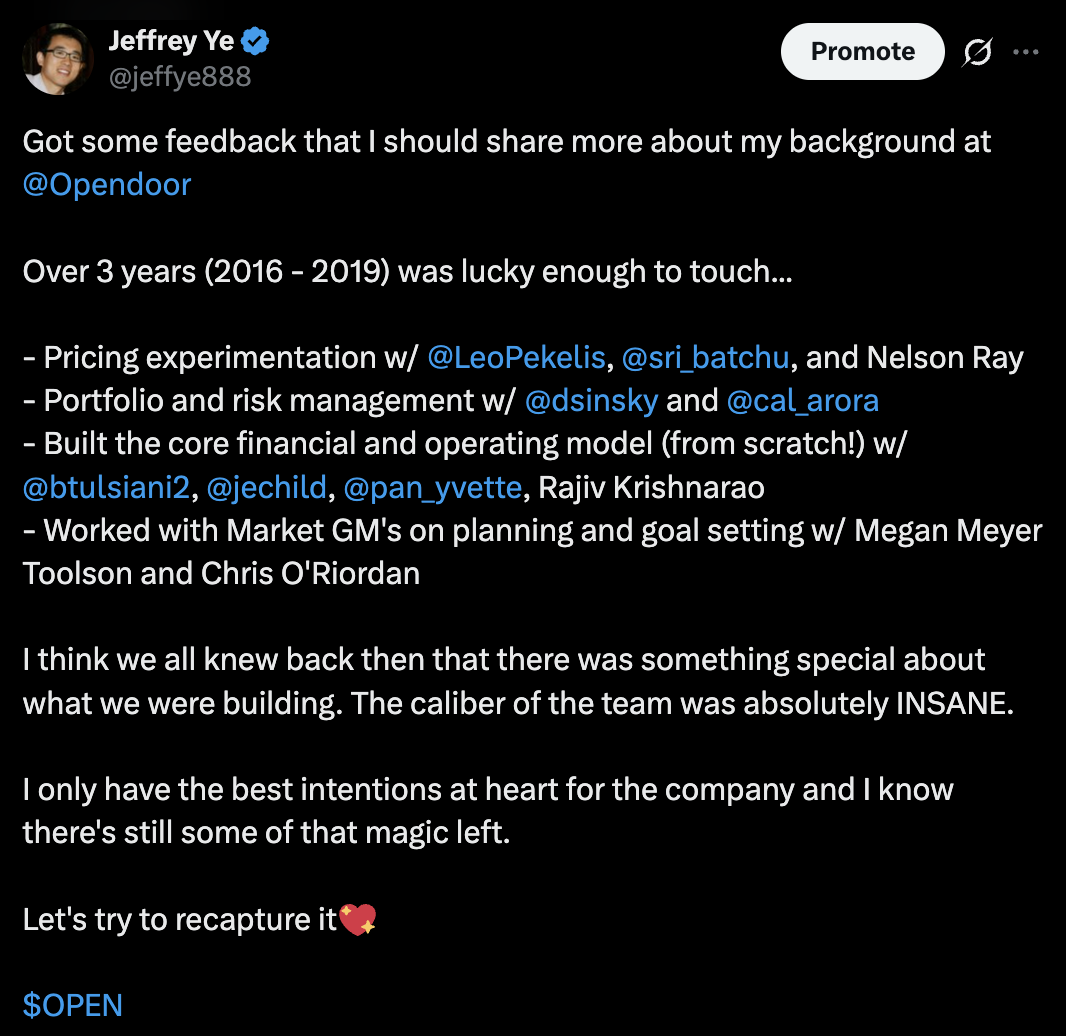This screenshot has height=1036, width=1066.
Task: Click the @jeffye888 handle
Action: tap(179, 77)
